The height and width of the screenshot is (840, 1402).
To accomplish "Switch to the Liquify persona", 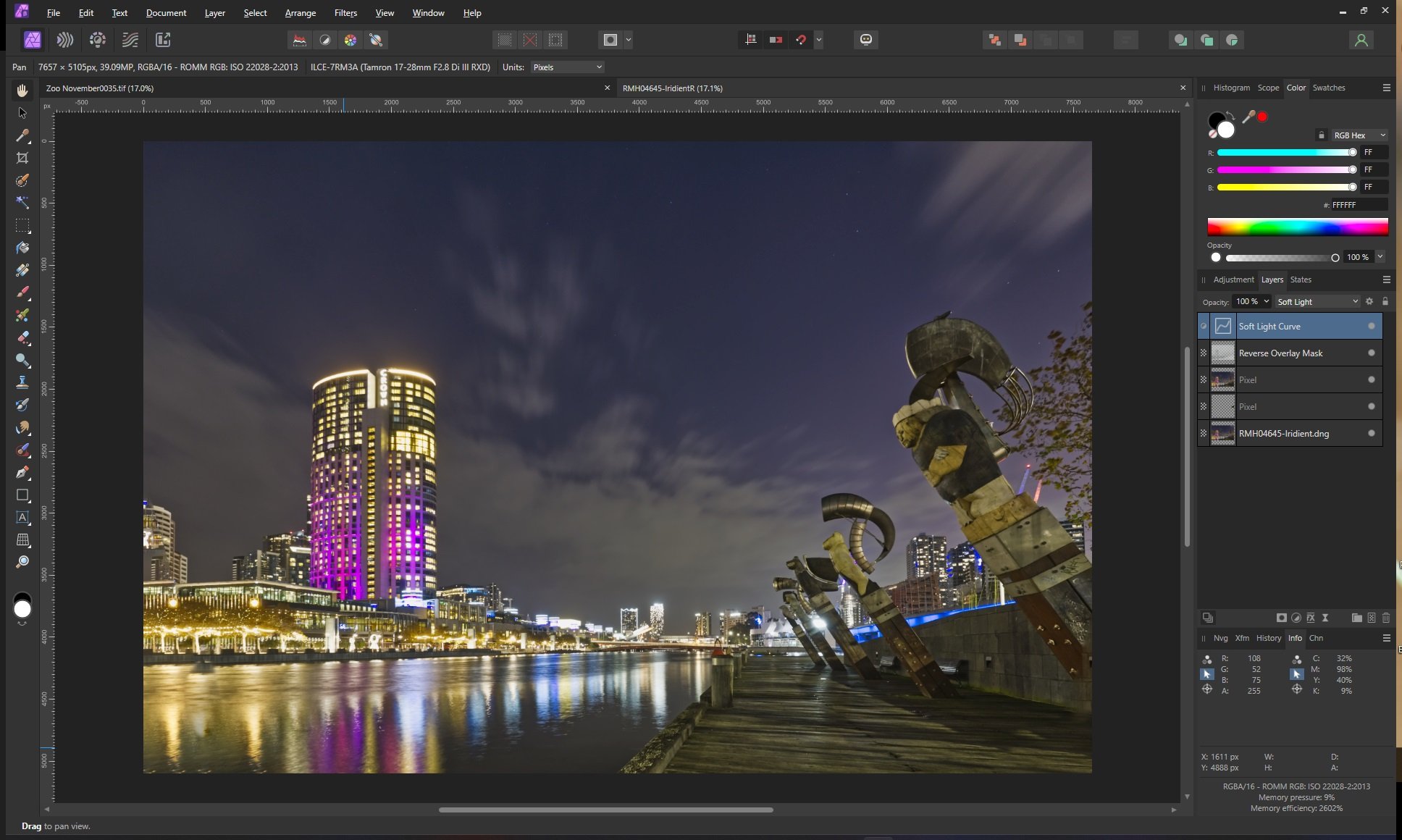I will [x=65, y=40].
